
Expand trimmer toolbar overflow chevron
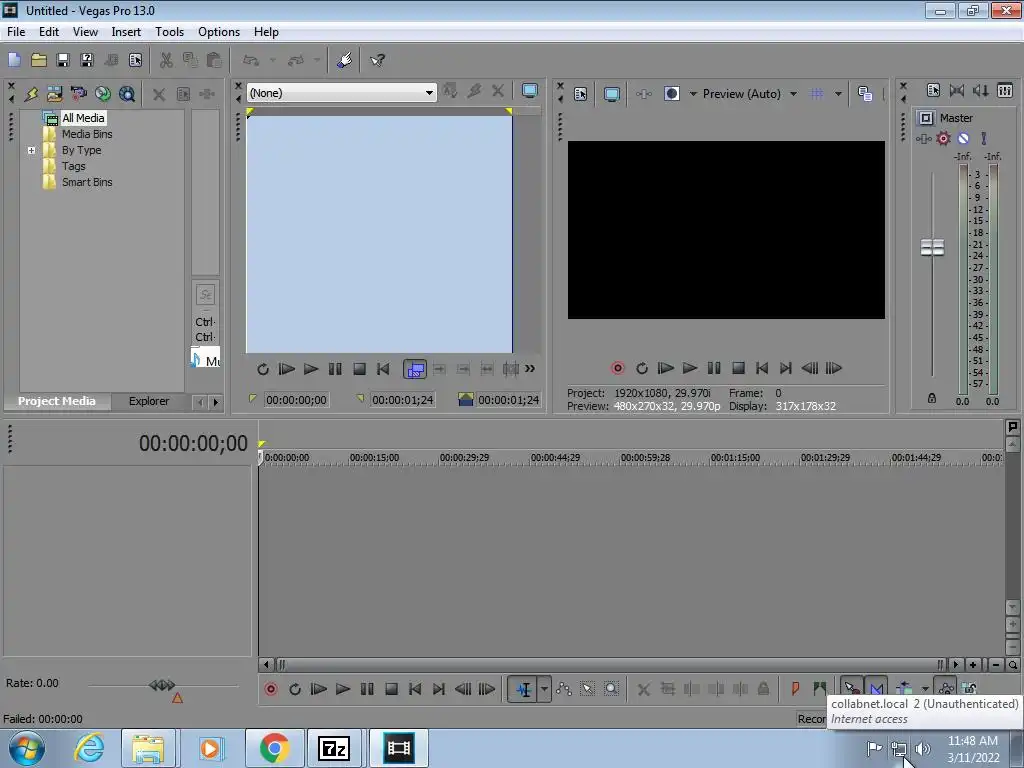click(530, 368)
